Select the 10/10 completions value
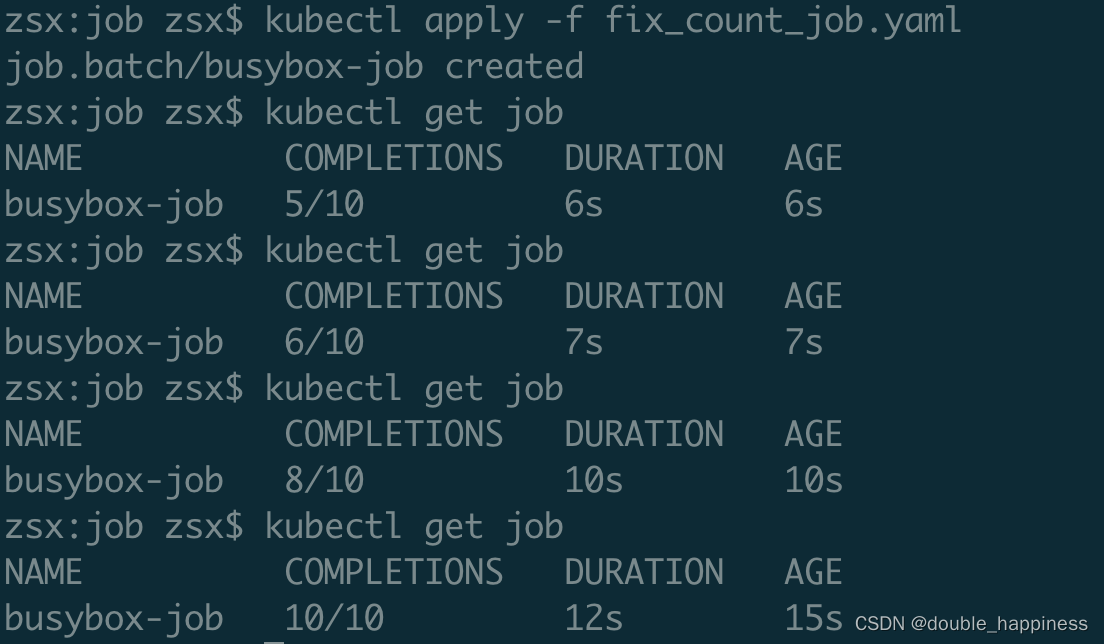Viewport: 1104px width, 644px height. (x=334, y=618)
